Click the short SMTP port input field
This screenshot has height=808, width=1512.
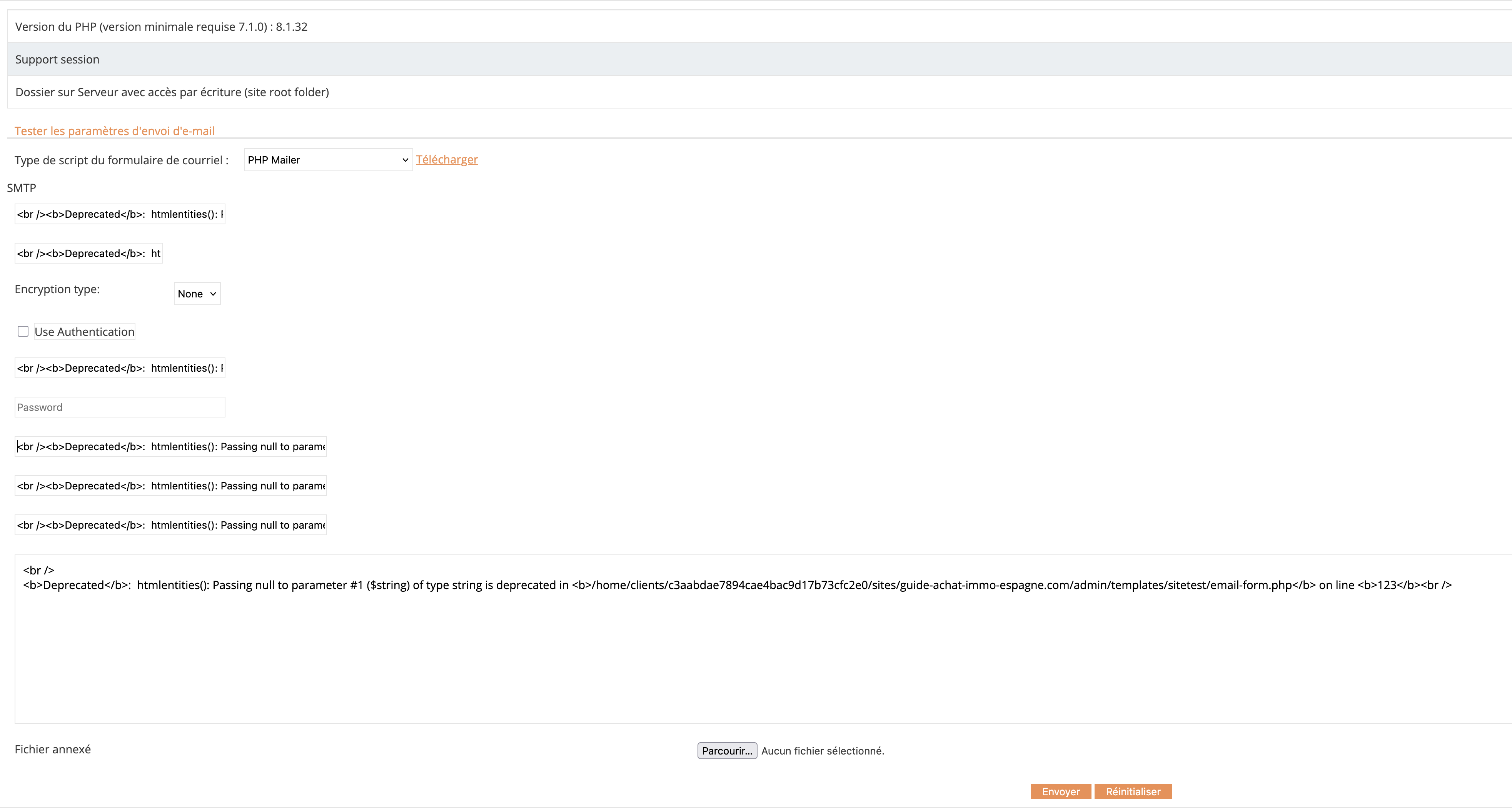[x=88, y=253]
